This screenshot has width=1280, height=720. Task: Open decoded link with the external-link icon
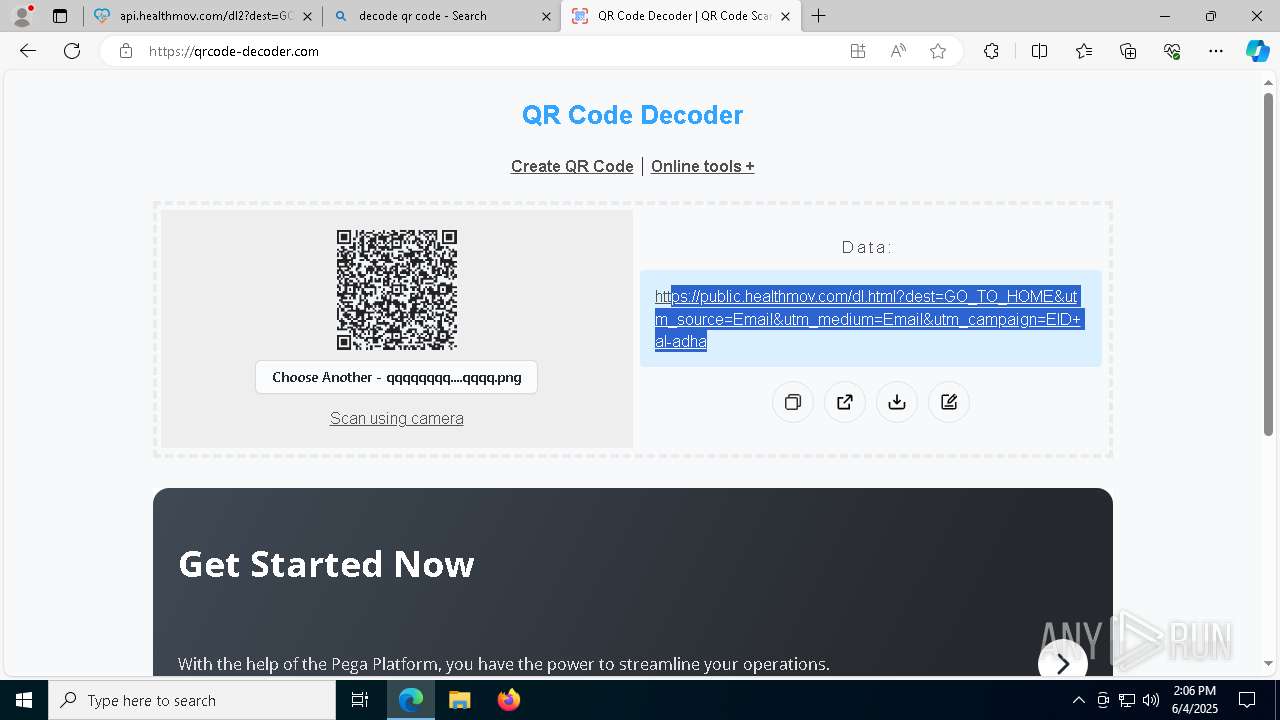click(845, 402)
